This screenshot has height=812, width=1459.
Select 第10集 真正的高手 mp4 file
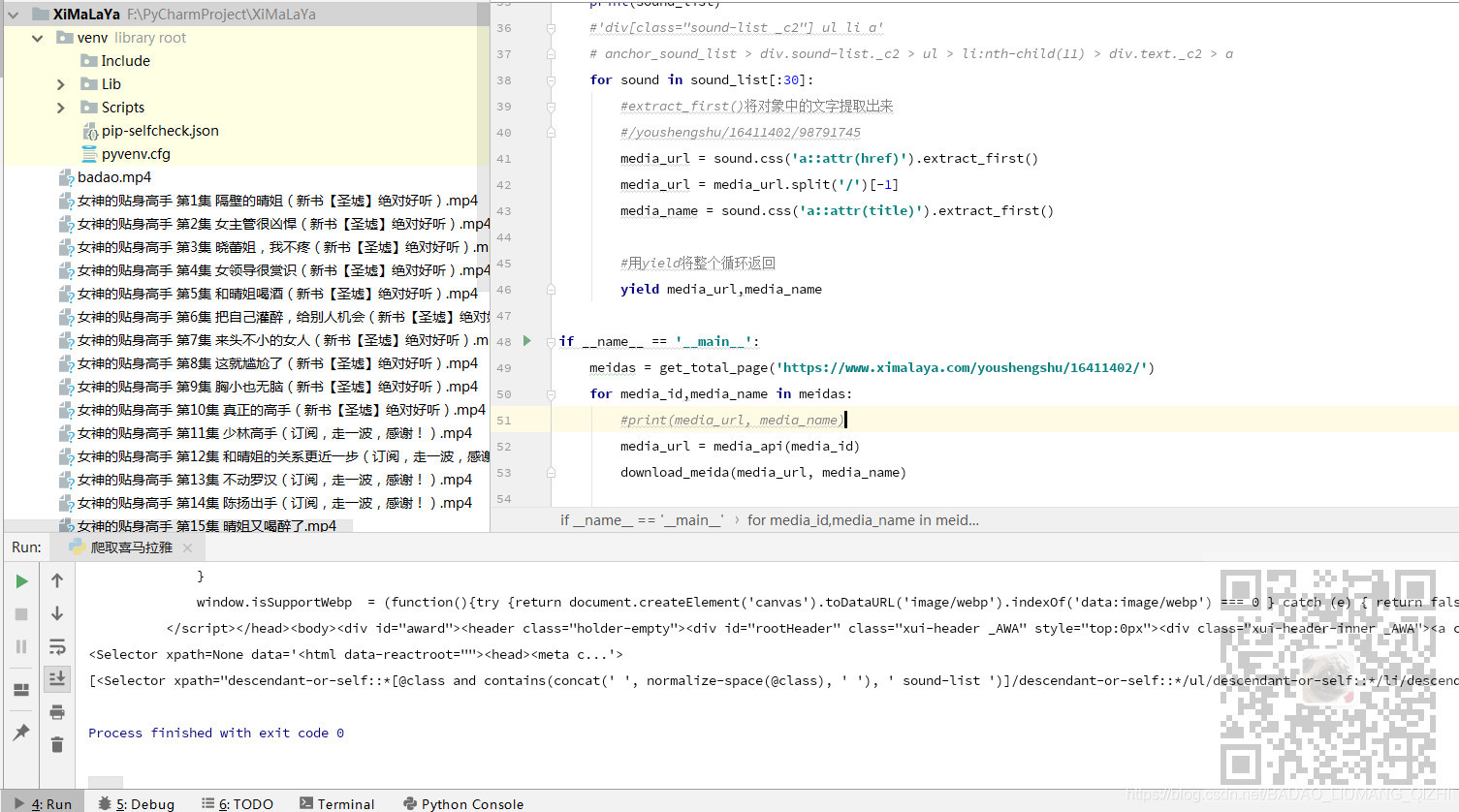[281, 410]
